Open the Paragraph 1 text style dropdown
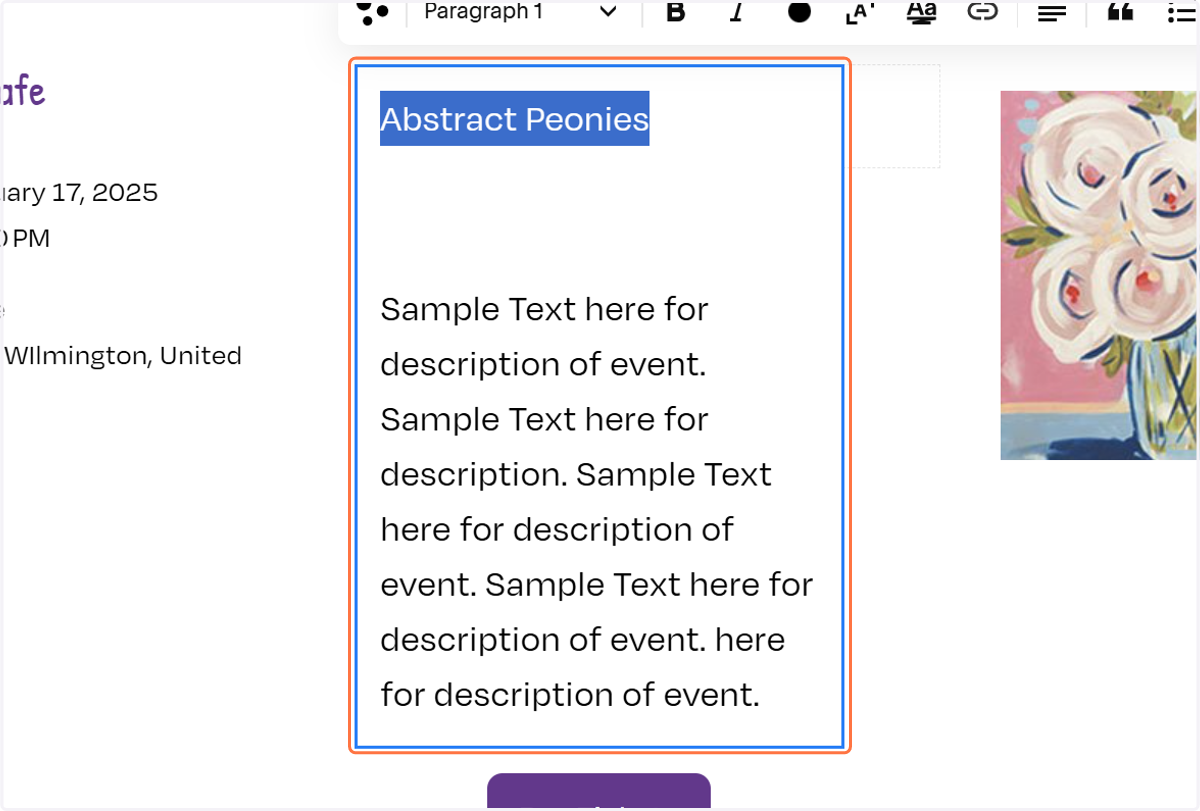Screen dimensions: 1200x811 pyautogui.click(x=520, y=12)
